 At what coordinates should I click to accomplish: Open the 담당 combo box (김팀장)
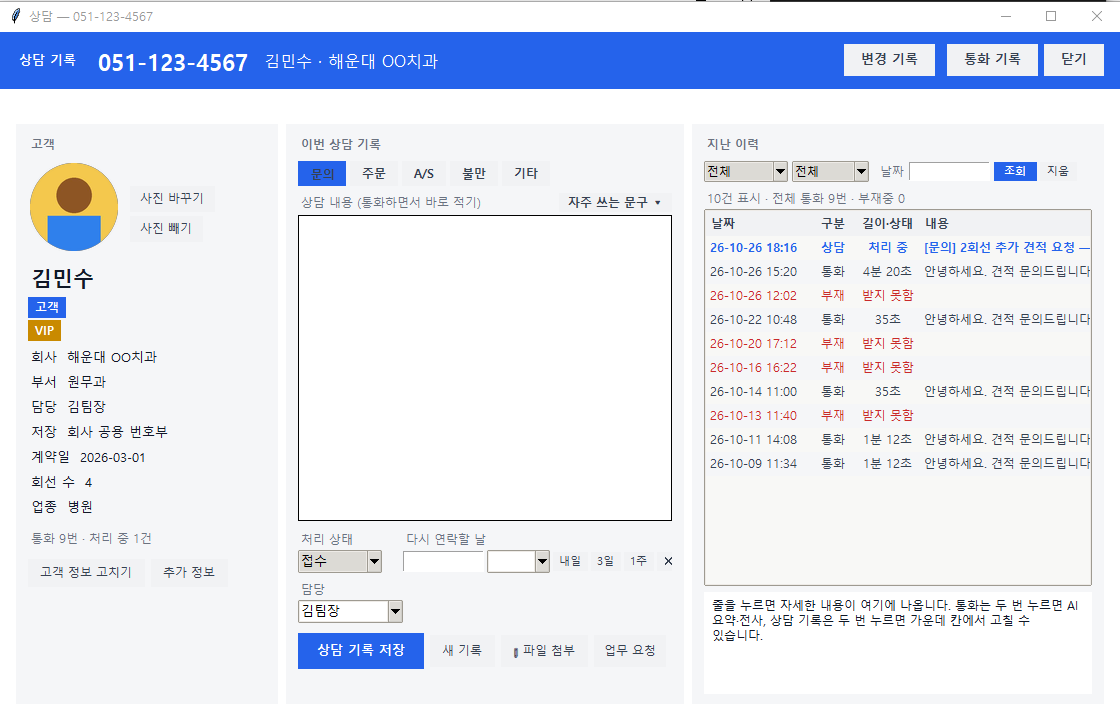351,611
